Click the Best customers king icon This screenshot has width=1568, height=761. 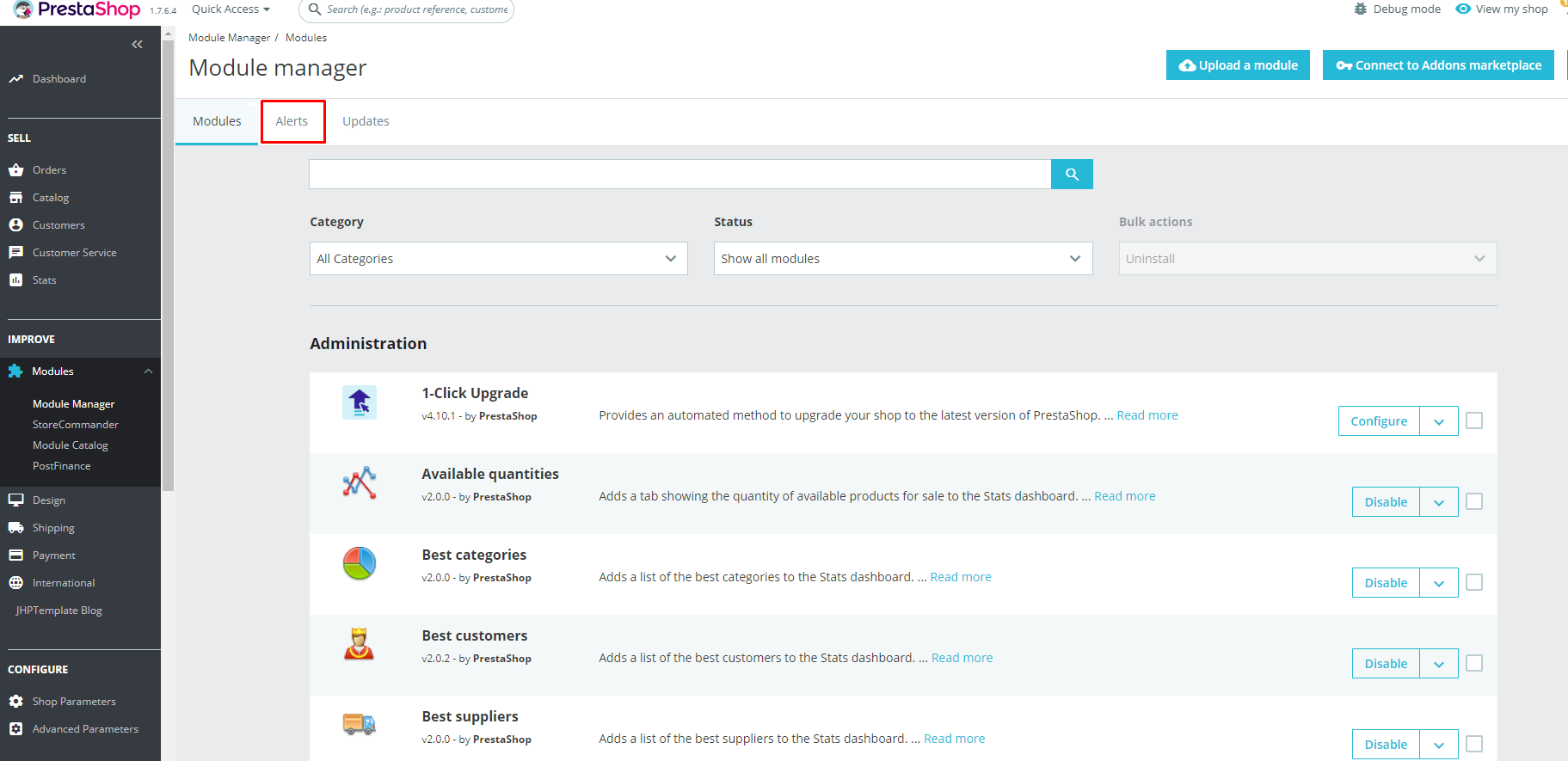point(360,644)
